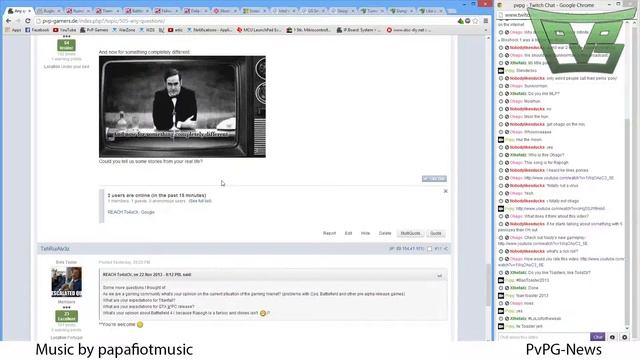Focus the Twitch chat message input
The image size is (640, 360).
coord(543,337)
